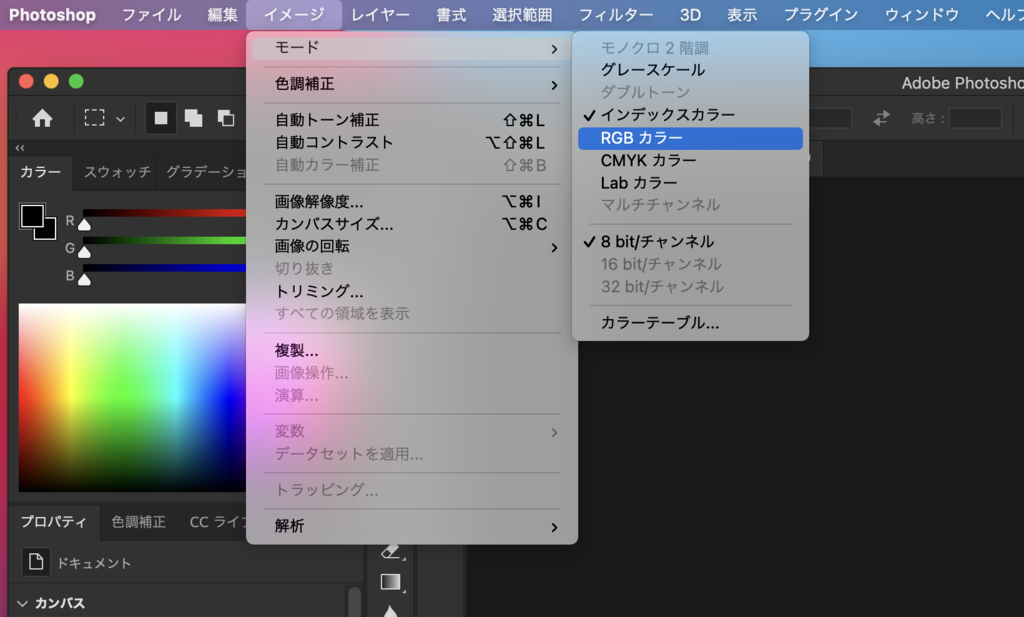This screenshot has width=1024, height=617.
Task: Open カンバスサイズ... dialog
Action: 411,224
